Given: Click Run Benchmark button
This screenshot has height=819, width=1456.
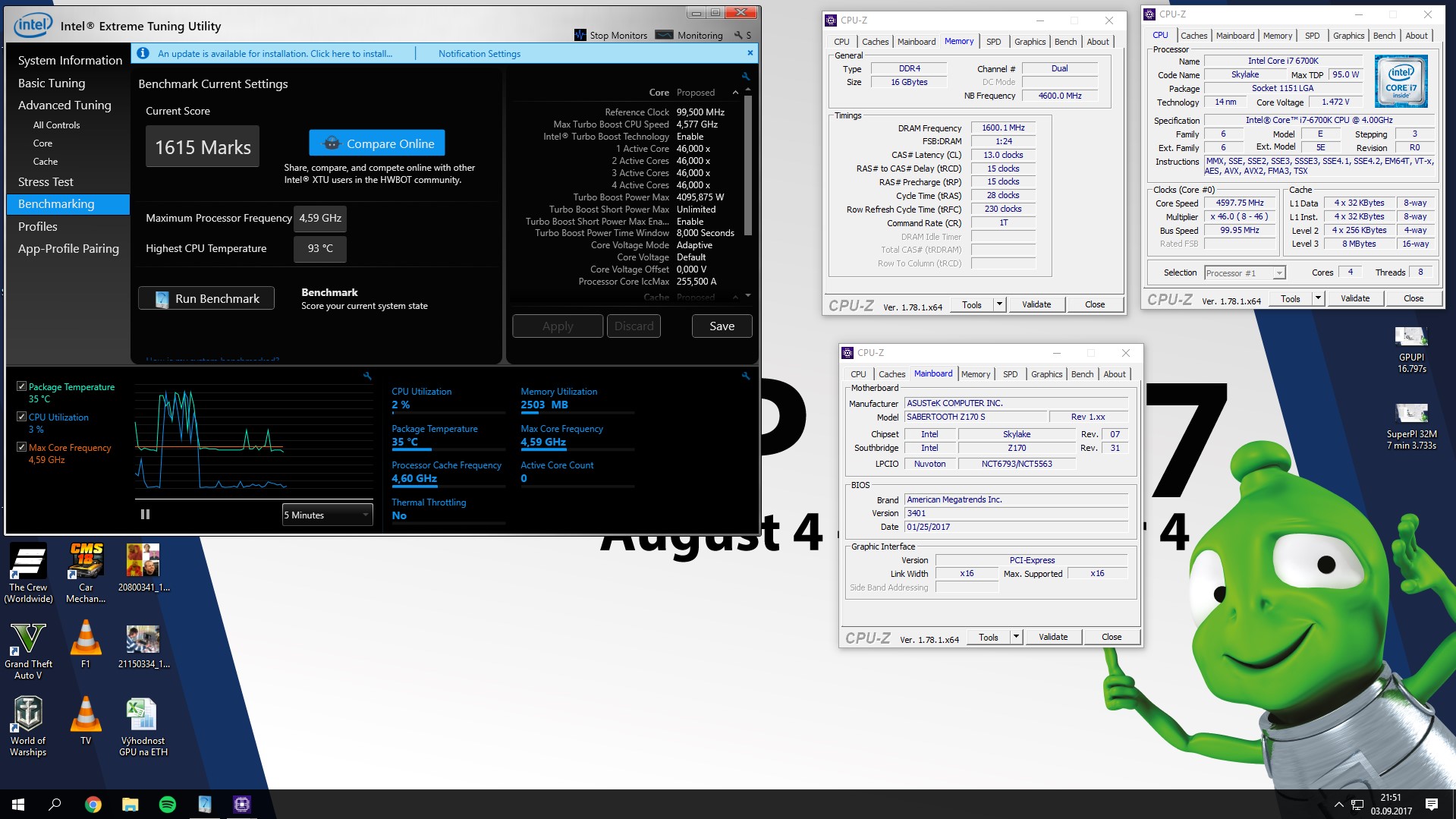Looking at the screenshot, I should pos(206,298).
